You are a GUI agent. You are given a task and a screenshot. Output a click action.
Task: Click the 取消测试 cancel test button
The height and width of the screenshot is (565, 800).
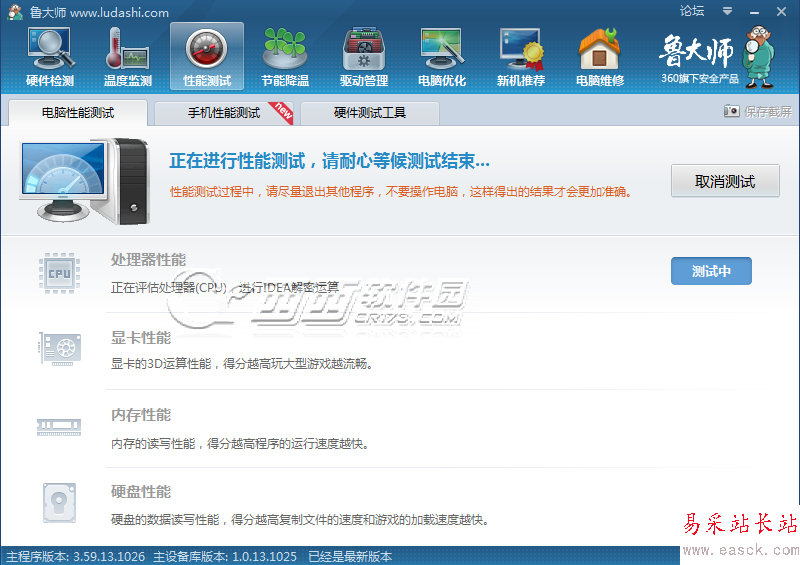[x=725, y=181]
